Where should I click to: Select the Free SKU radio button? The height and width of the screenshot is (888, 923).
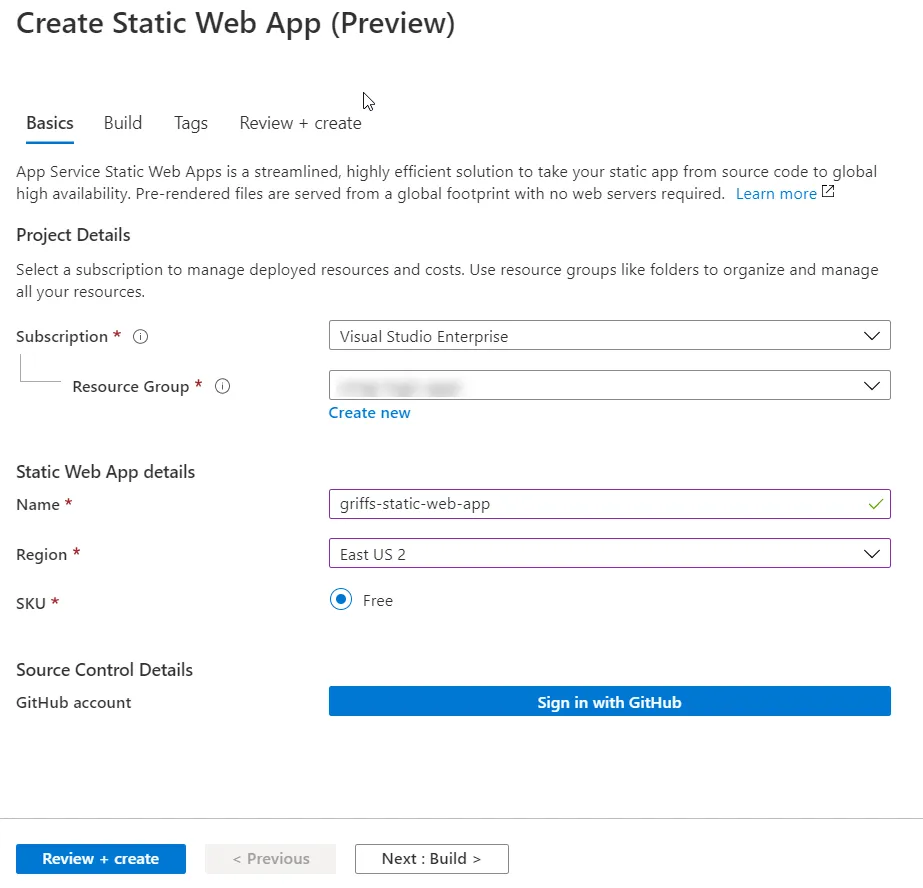(341, 600)
